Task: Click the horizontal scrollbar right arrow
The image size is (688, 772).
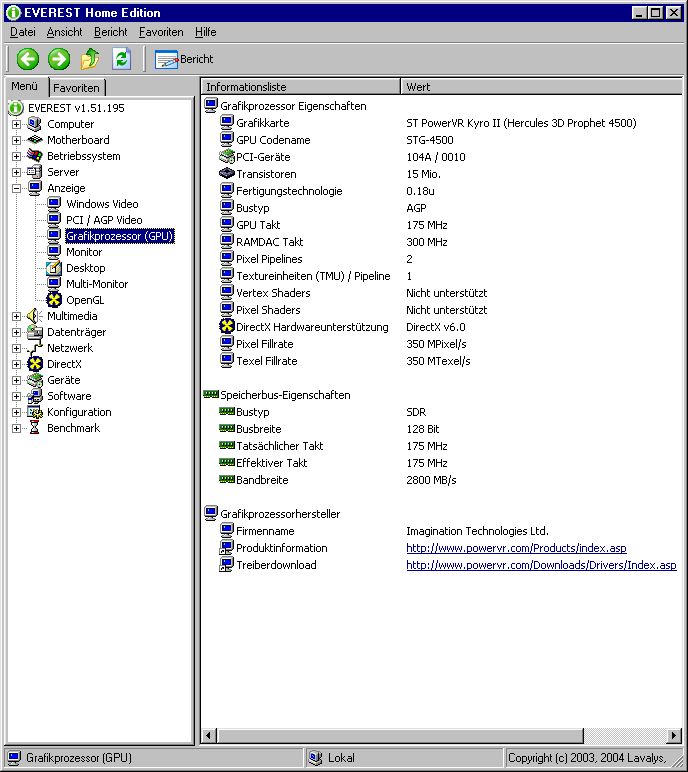Action: point(674,736)
